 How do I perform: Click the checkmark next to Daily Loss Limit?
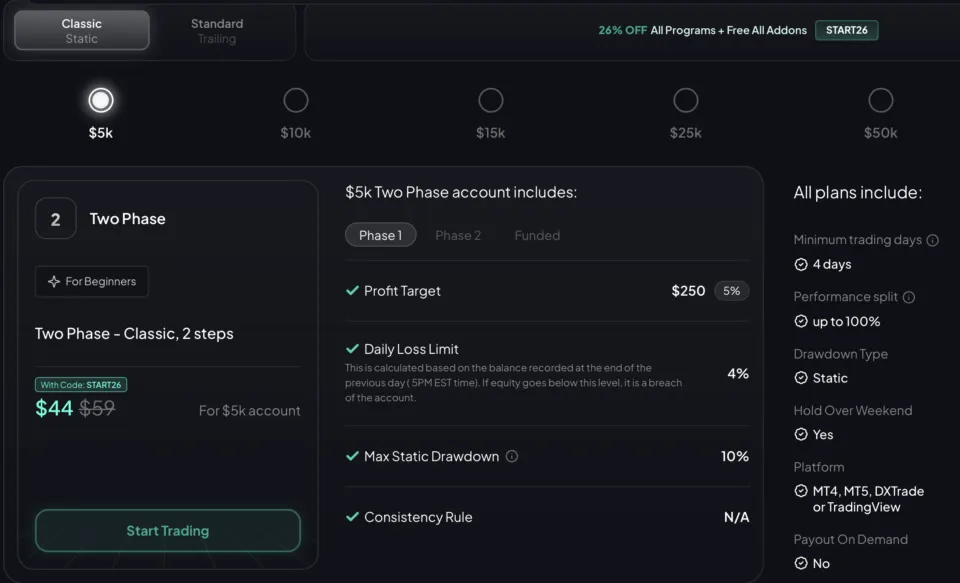coord(352,349)
